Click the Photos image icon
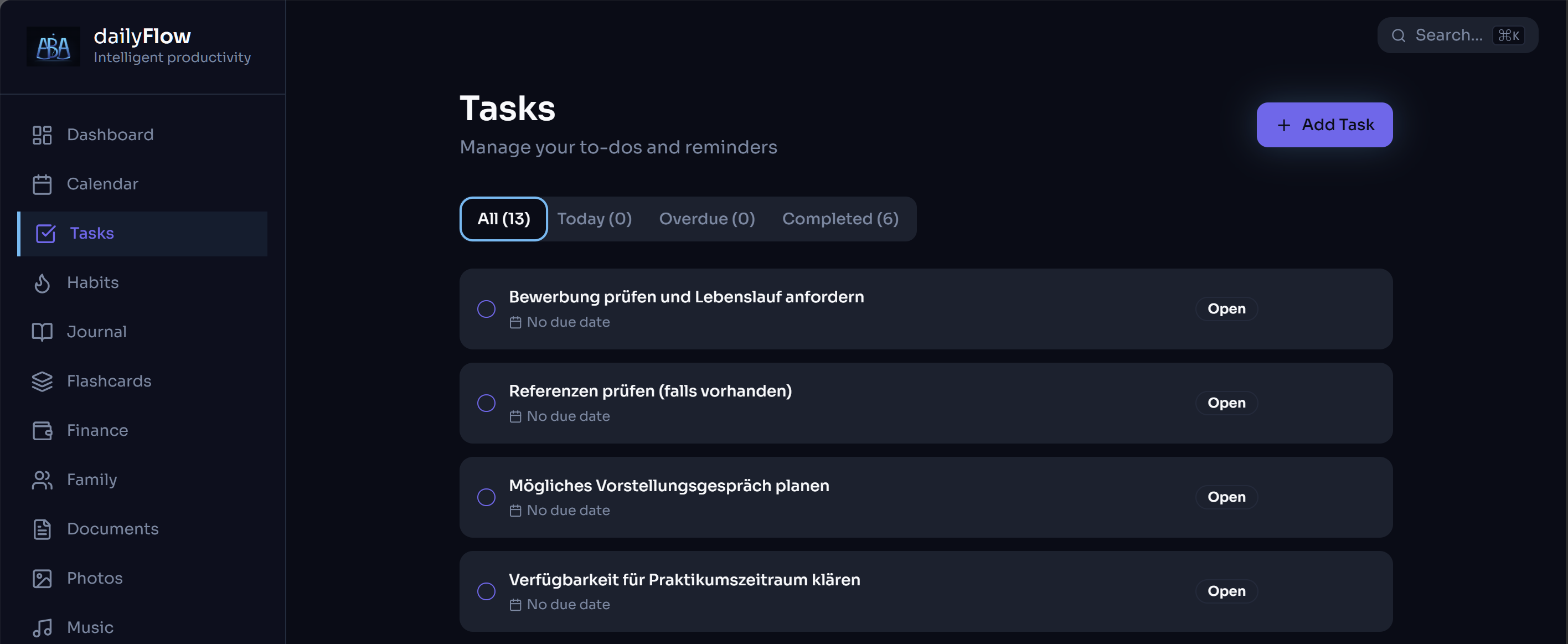 tap(42, 579)
